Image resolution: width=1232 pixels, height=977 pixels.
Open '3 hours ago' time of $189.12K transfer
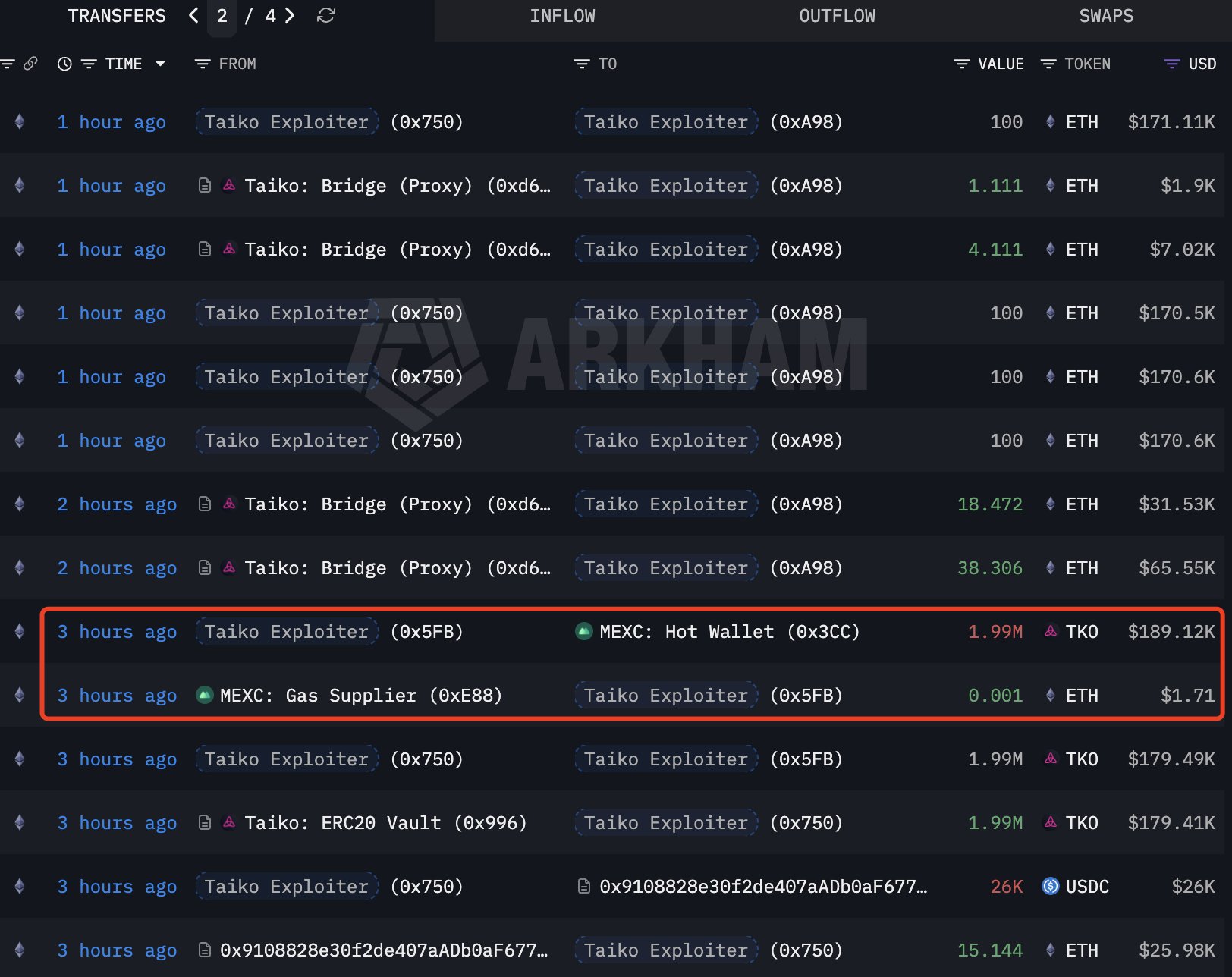(117, 632)
